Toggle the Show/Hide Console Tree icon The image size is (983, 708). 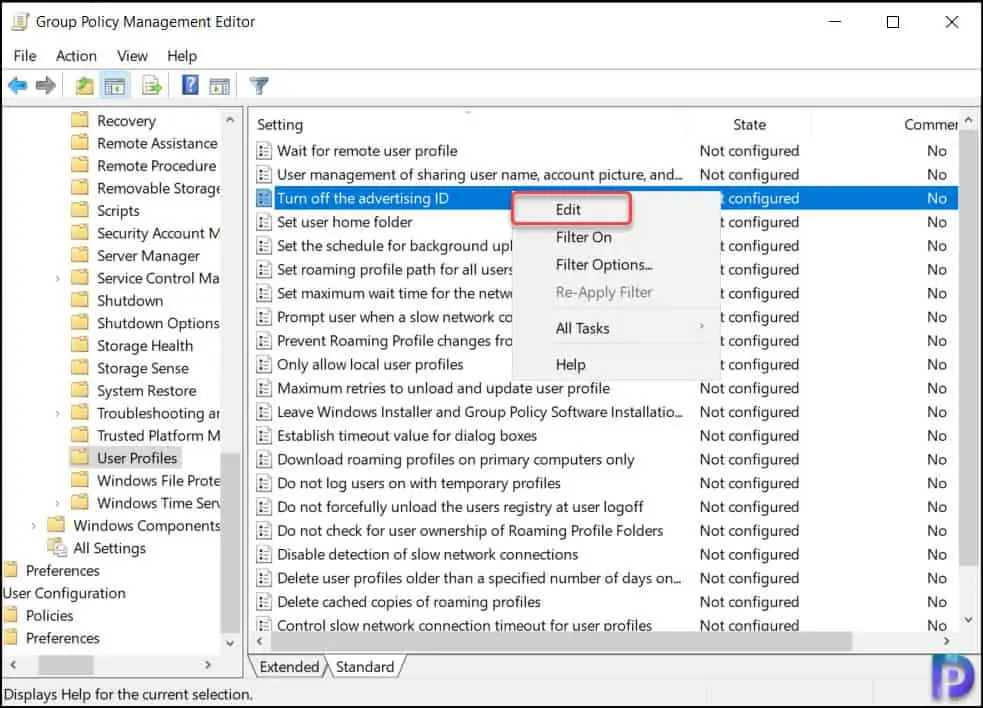(115, 86)
